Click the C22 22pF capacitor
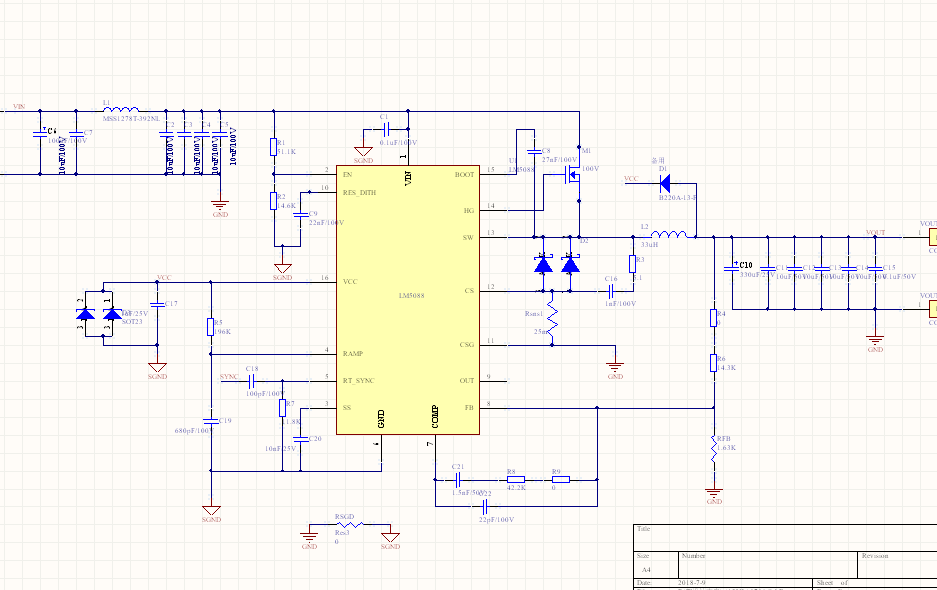 tap(485, 507)
